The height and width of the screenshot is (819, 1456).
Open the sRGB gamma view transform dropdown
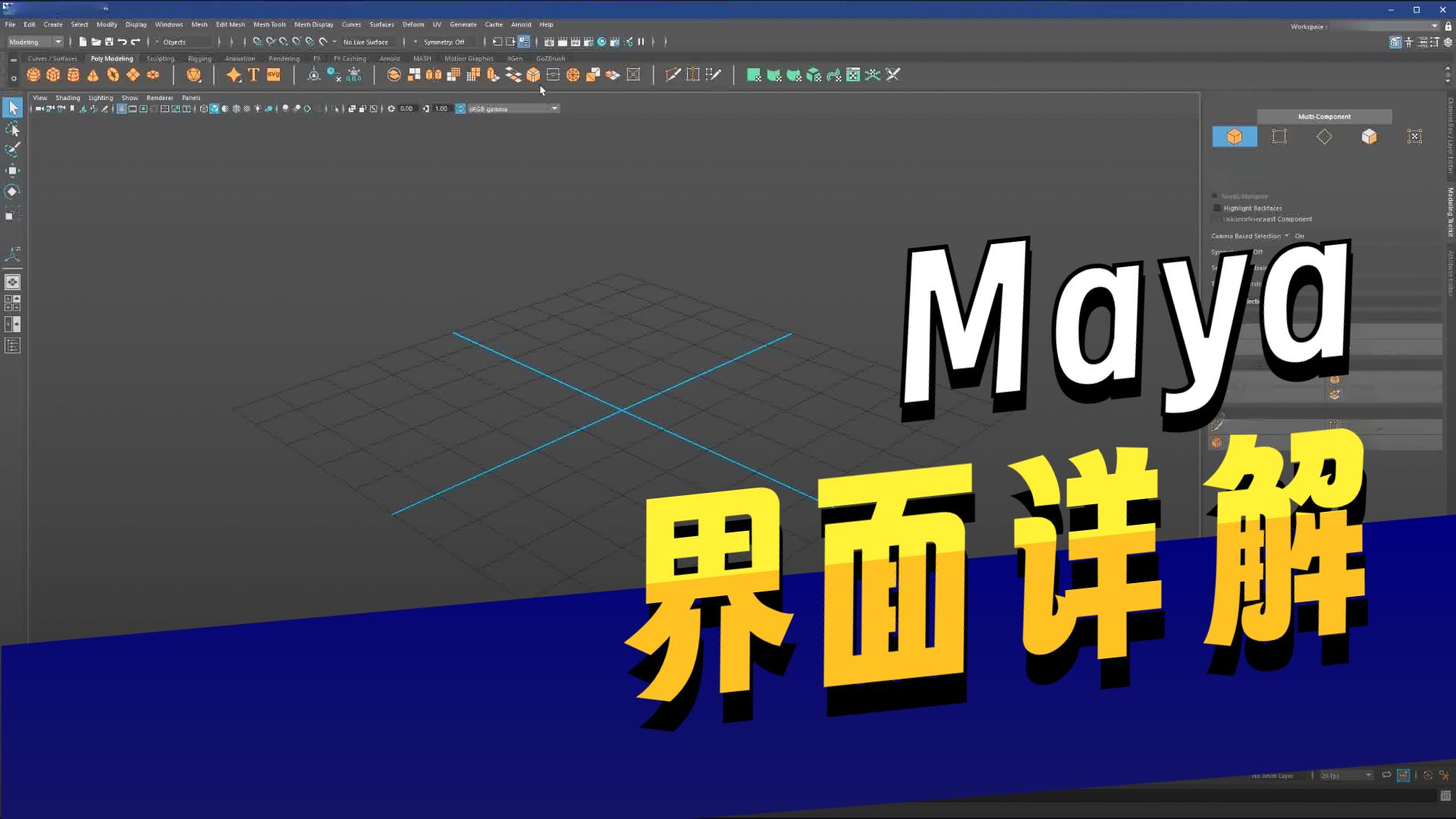click(513, 108)
